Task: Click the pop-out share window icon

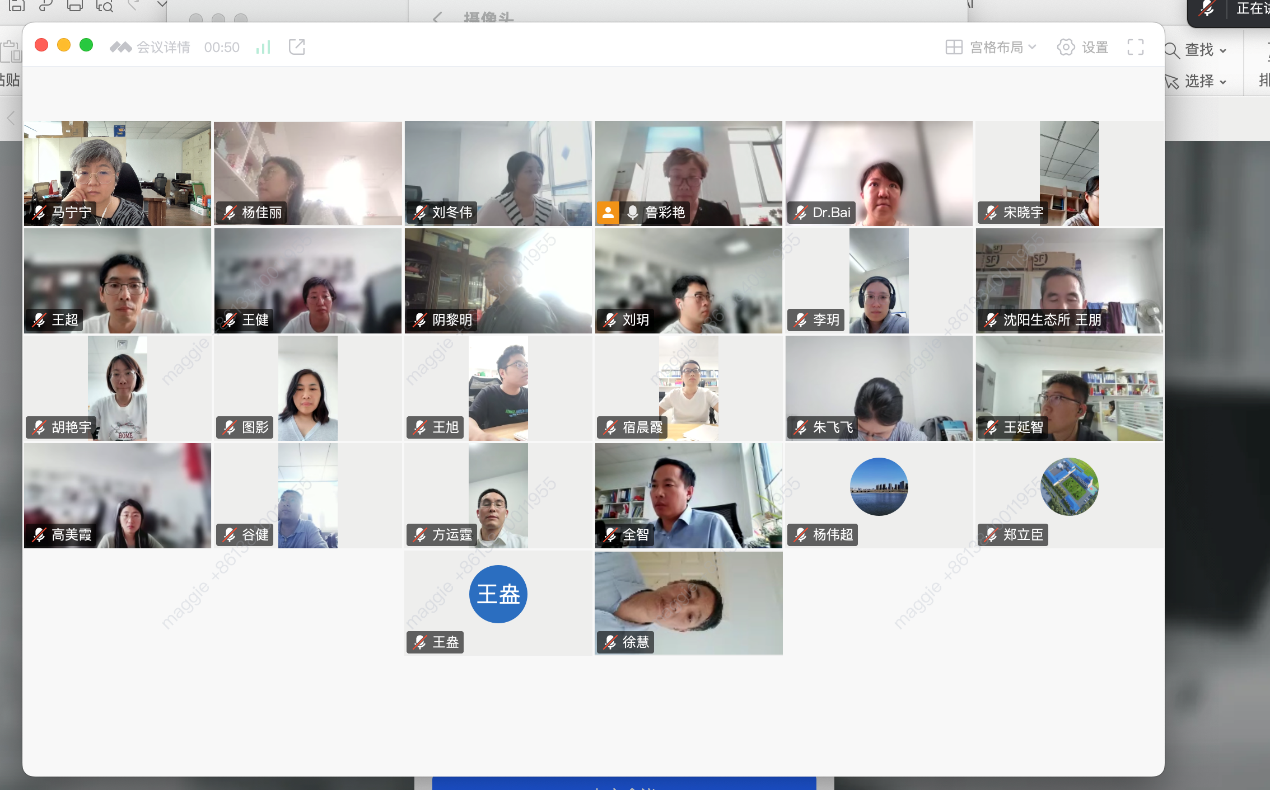Action: coord(297,47)
